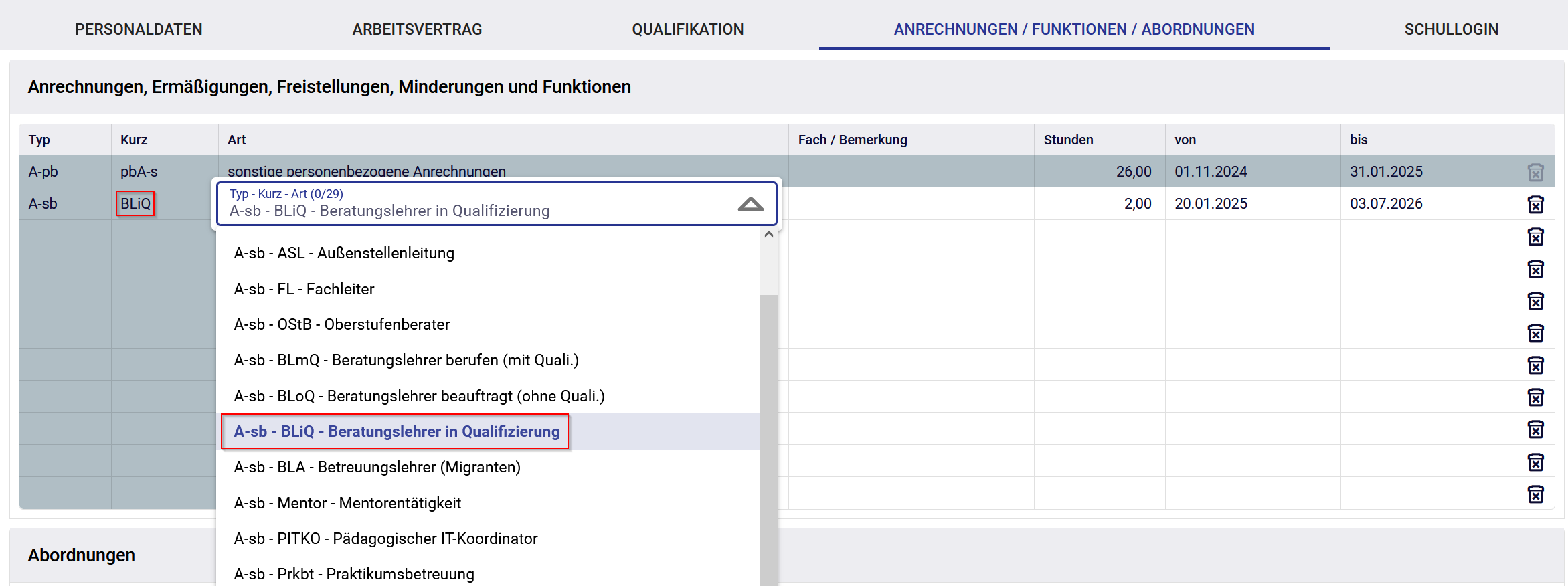Click trash icon in the third table row
The image size is (1568, 586).
(x=1535, y=236)
